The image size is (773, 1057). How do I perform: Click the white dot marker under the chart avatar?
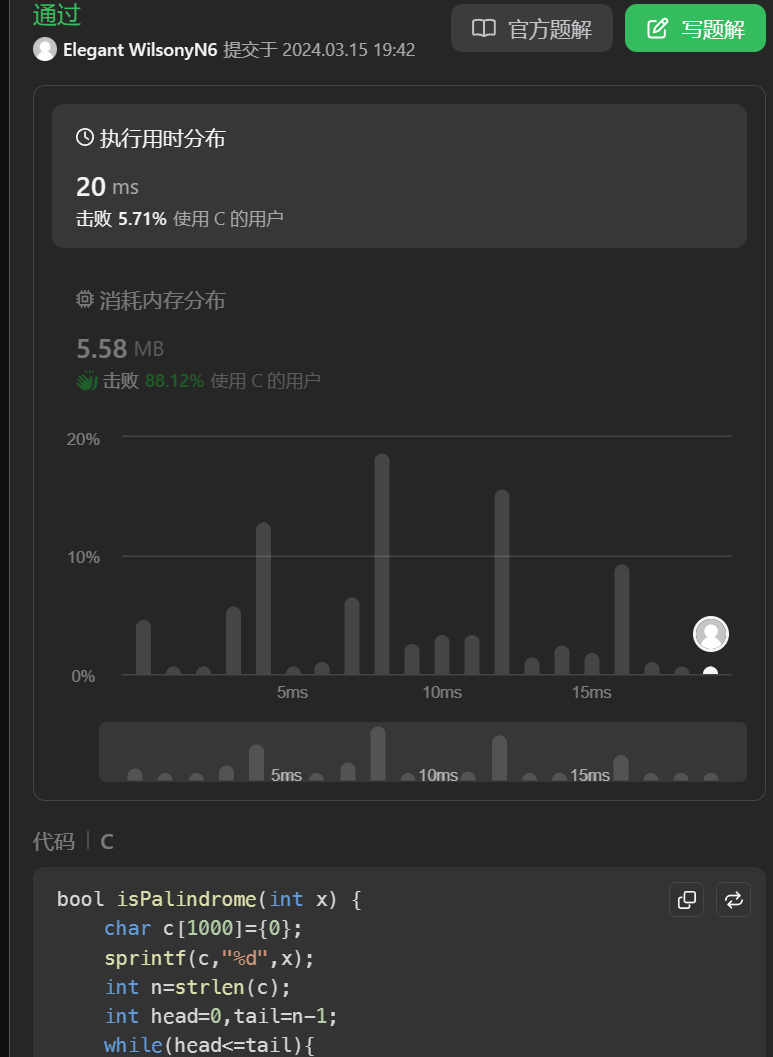pos(710,671)
